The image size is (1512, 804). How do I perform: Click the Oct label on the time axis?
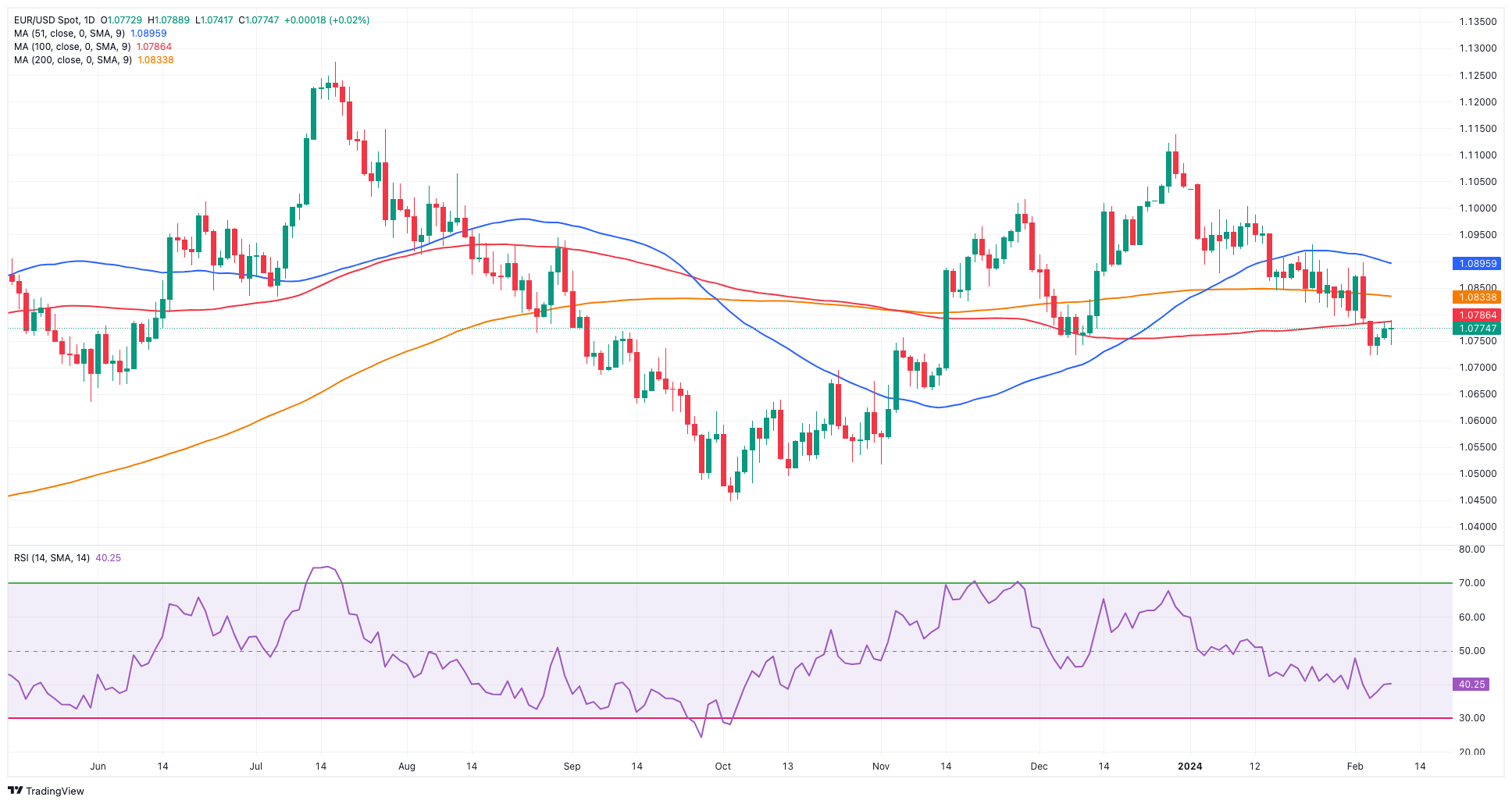tap(723, 767)
